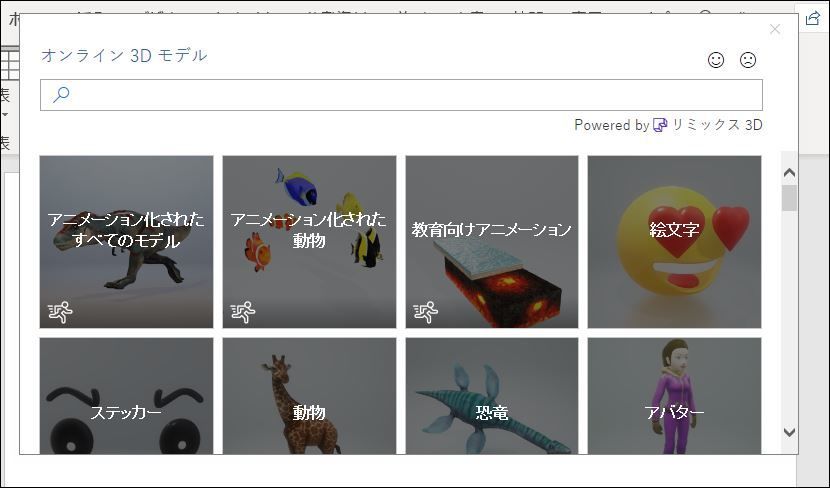Close the Online 3D Models dialog
The image size is (830, 488).
pos(775,29)
